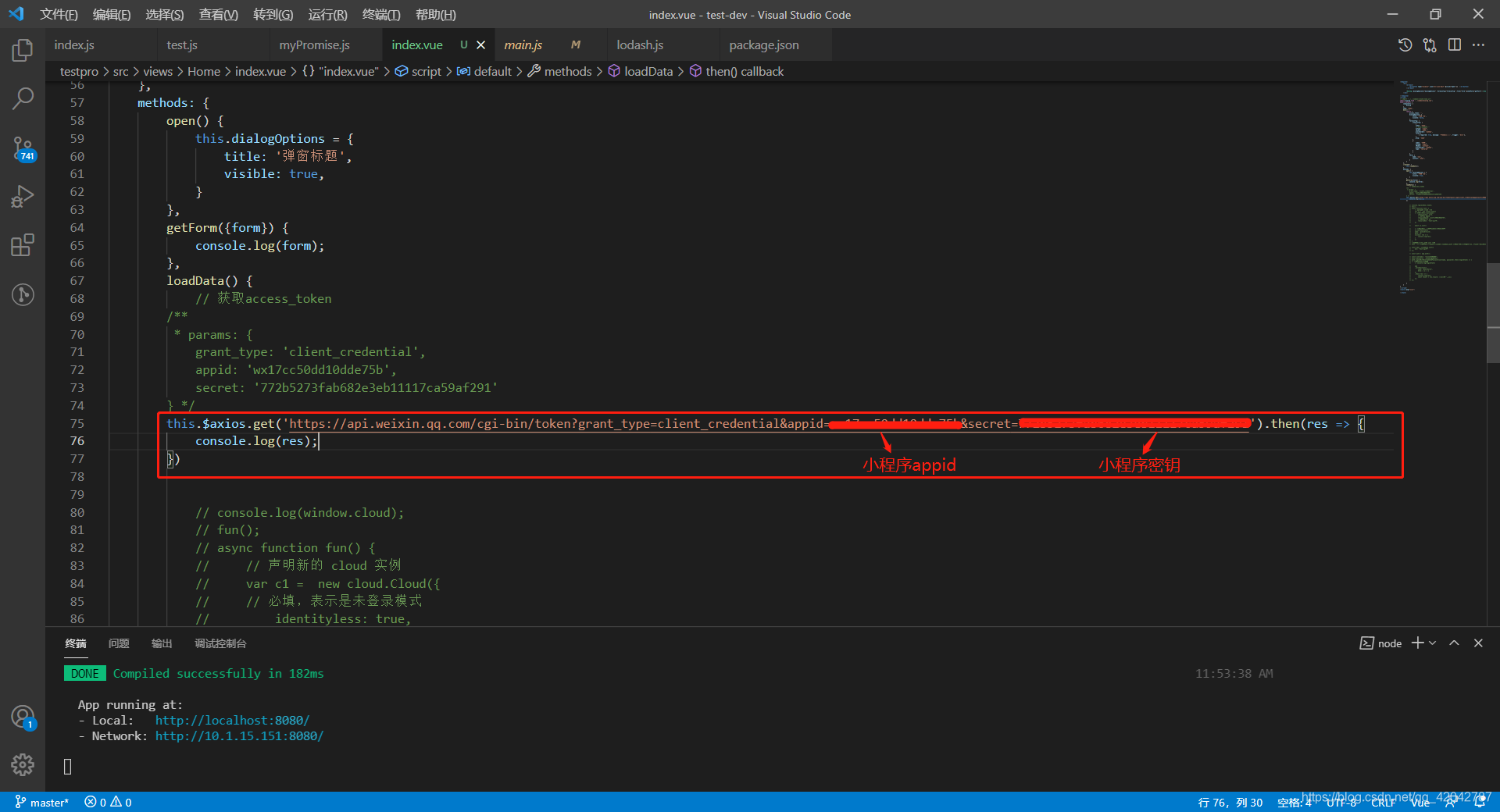
Task: Open the Explorer view in activity bar
Action: tap(23, 51)
